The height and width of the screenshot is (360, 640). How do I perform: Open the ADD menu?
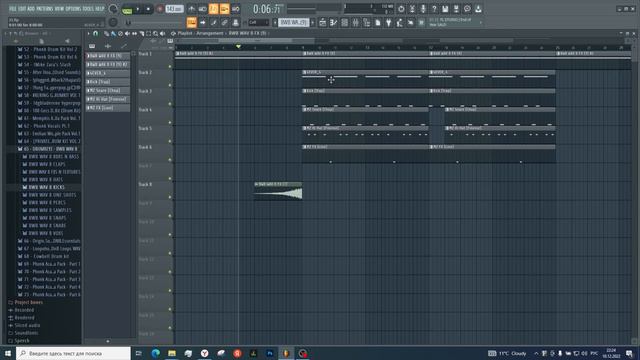click(31, 9)
